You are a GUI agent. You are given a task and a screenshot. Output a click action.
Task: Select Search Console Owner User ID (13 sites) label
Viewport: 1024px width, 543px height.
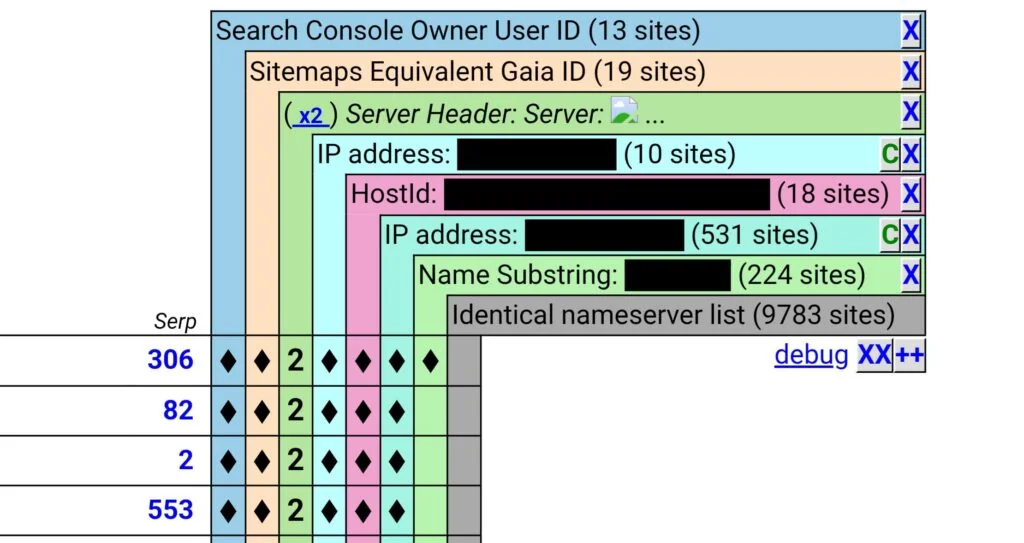[458, 31]
